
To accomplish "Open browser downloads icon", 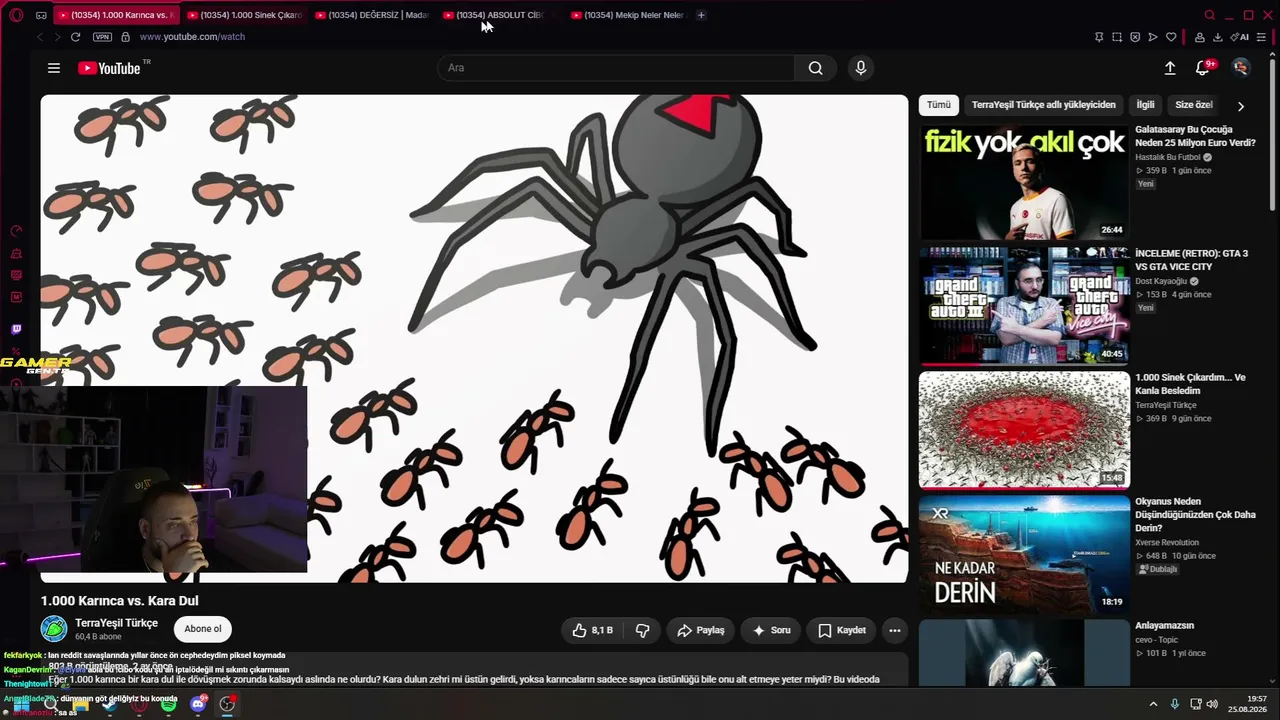I will [x=1218, y=37].
